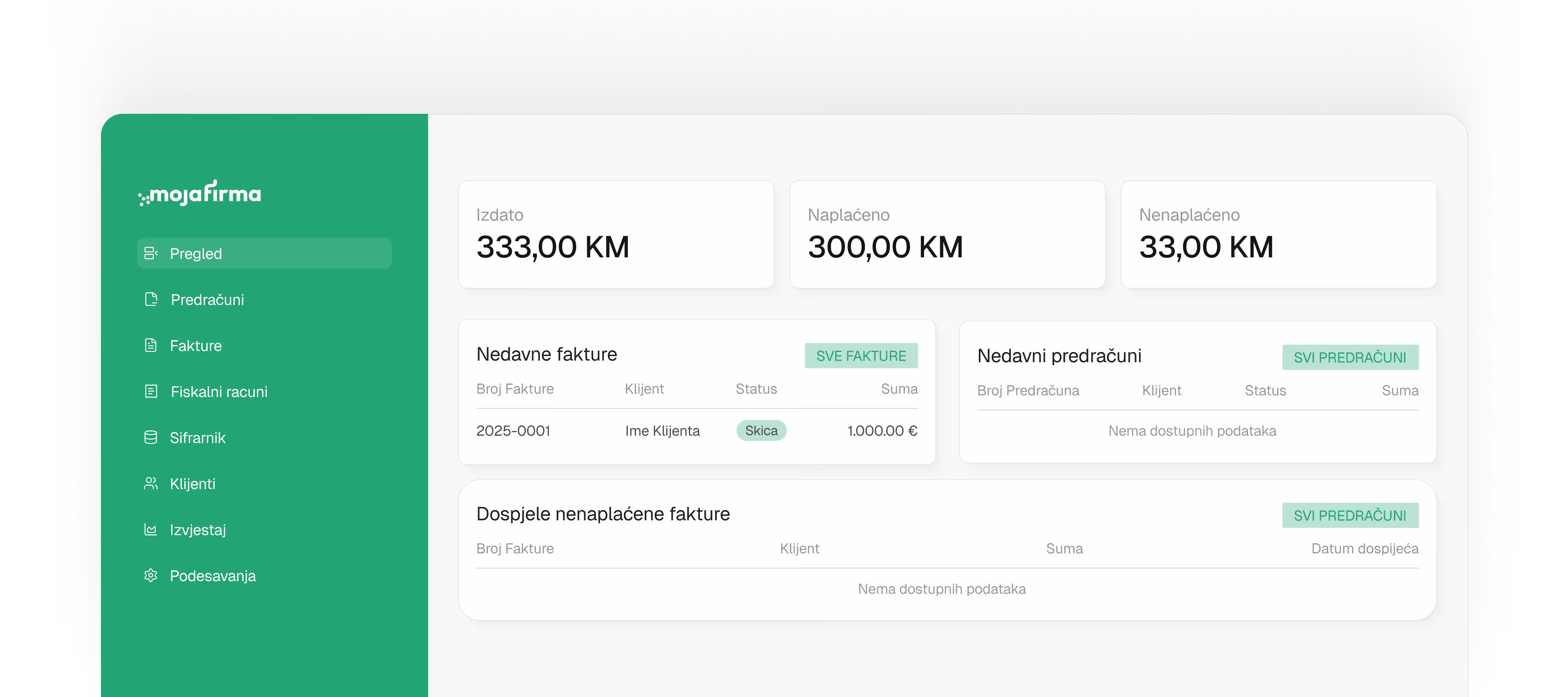Screen dimensions: 1568x697
Task: Select the Sifrarnik database icon
Action: pyautogui.click(x=151, y=437)
